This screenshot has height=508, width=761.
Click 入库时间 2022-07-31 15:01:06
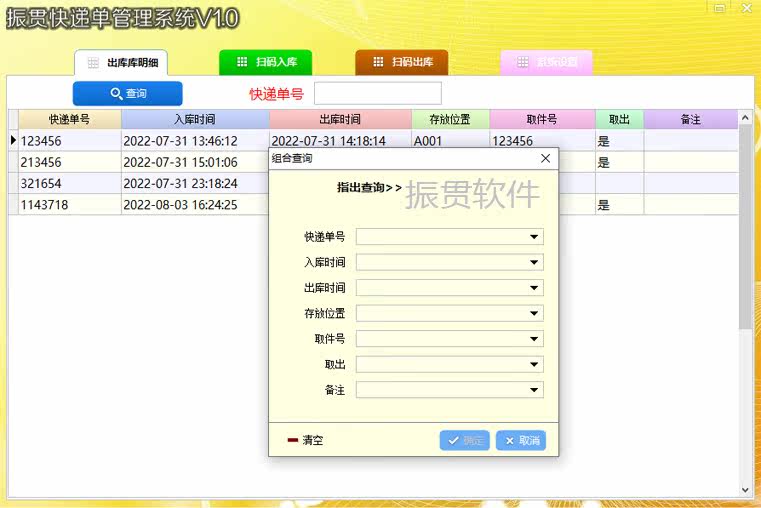click(x=195, y=162)
